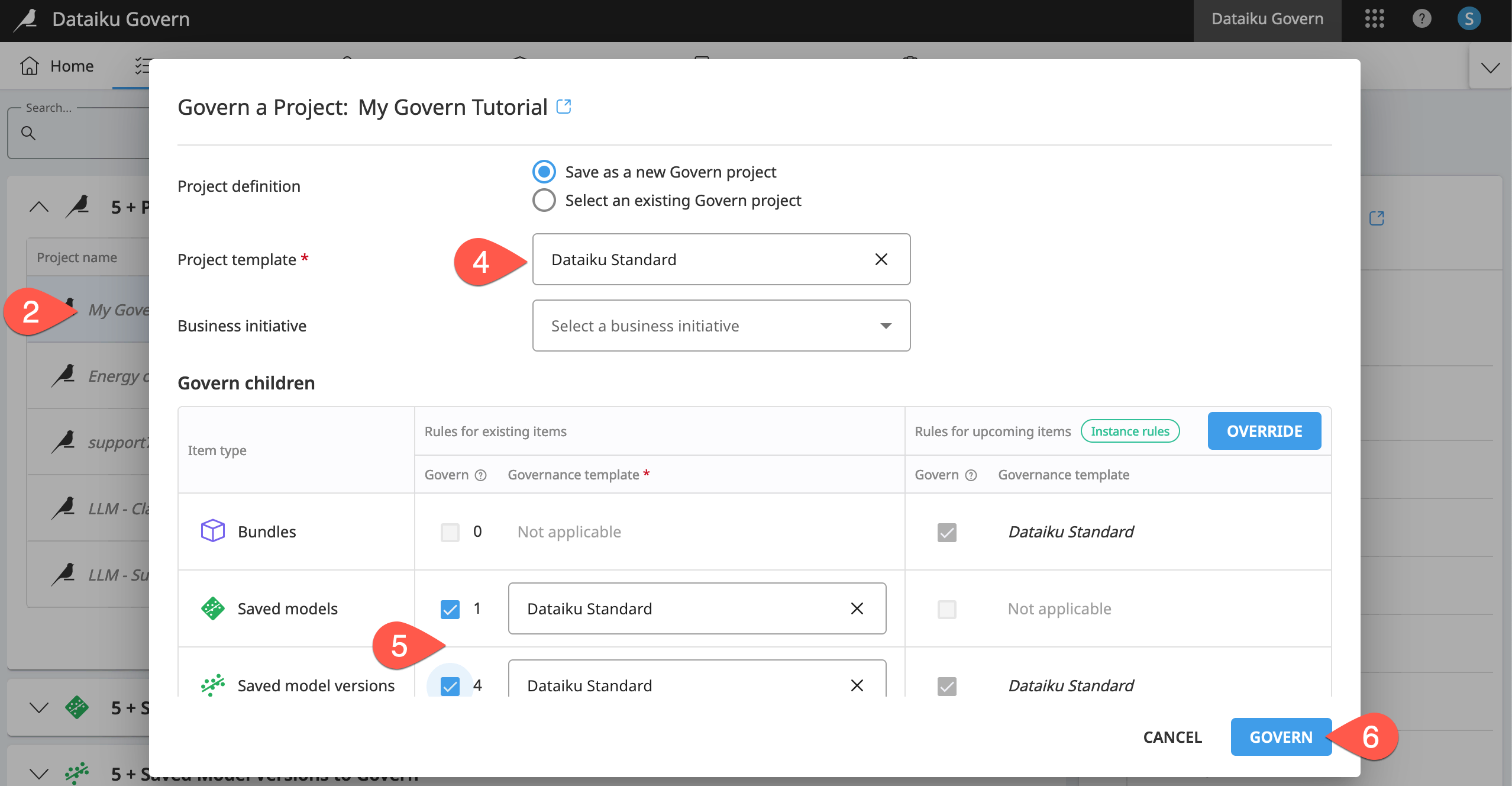This screenshot has width=1512, height=786.
Task: Collapse the projects to govern group
Action: pos(39,207)
